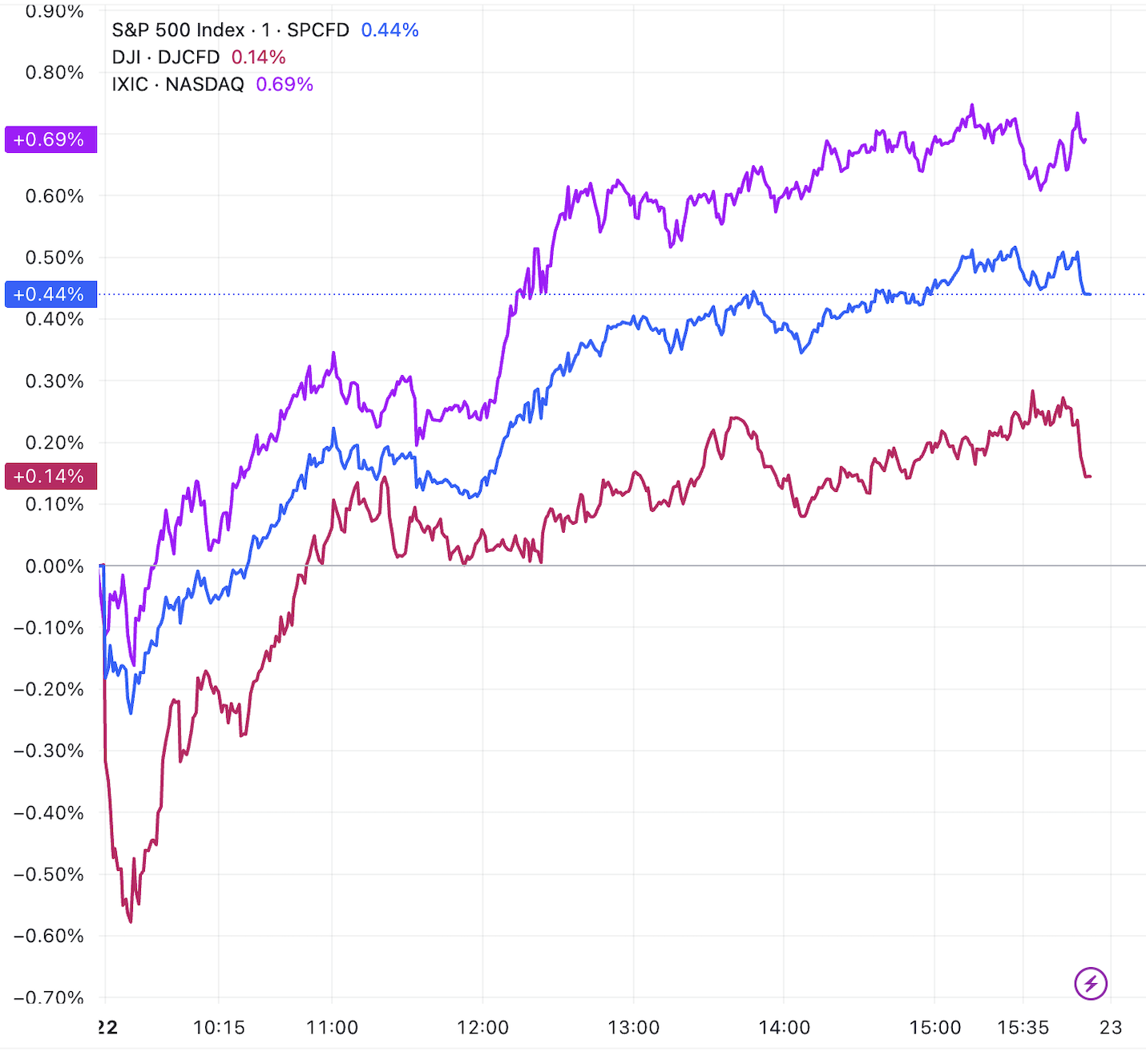Image resolution: width=1146 pixels, height=1064 pixels.
Task: Click the 0.80% price scale label
Action: [x=54, y=73]
